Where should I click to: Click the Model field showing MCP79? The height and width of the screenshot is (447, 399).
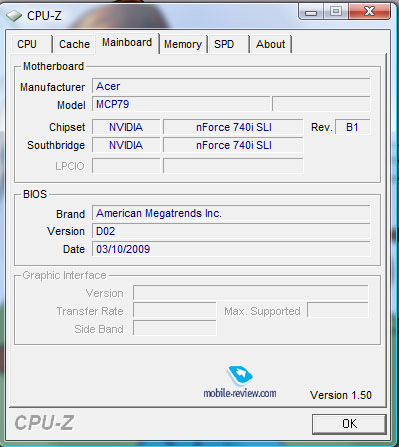(x=181, y=104)
